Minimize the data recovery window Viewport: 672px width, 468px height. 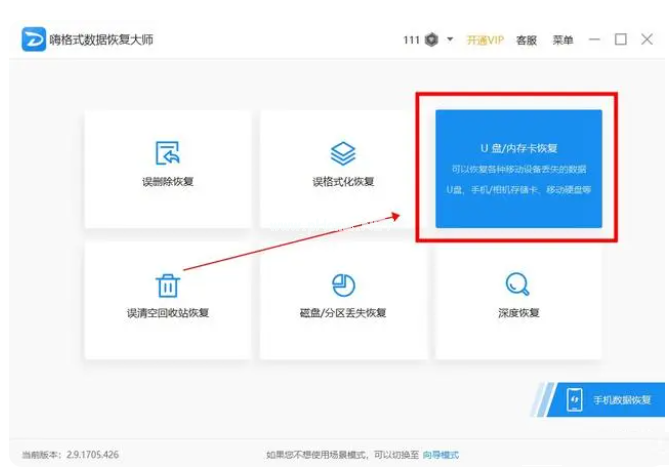tap(595, 40)
